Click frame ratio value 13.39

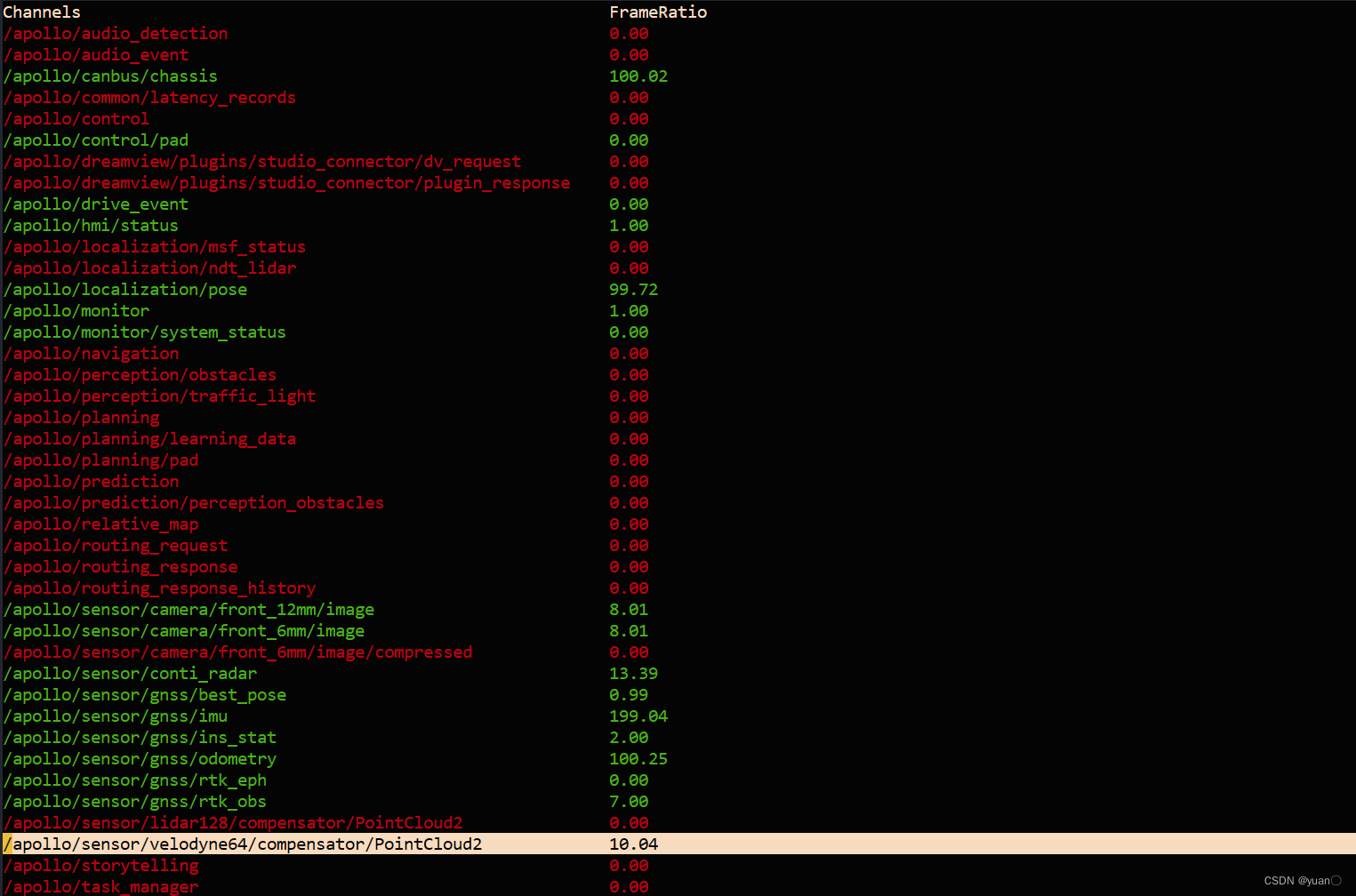pos(633,674)
